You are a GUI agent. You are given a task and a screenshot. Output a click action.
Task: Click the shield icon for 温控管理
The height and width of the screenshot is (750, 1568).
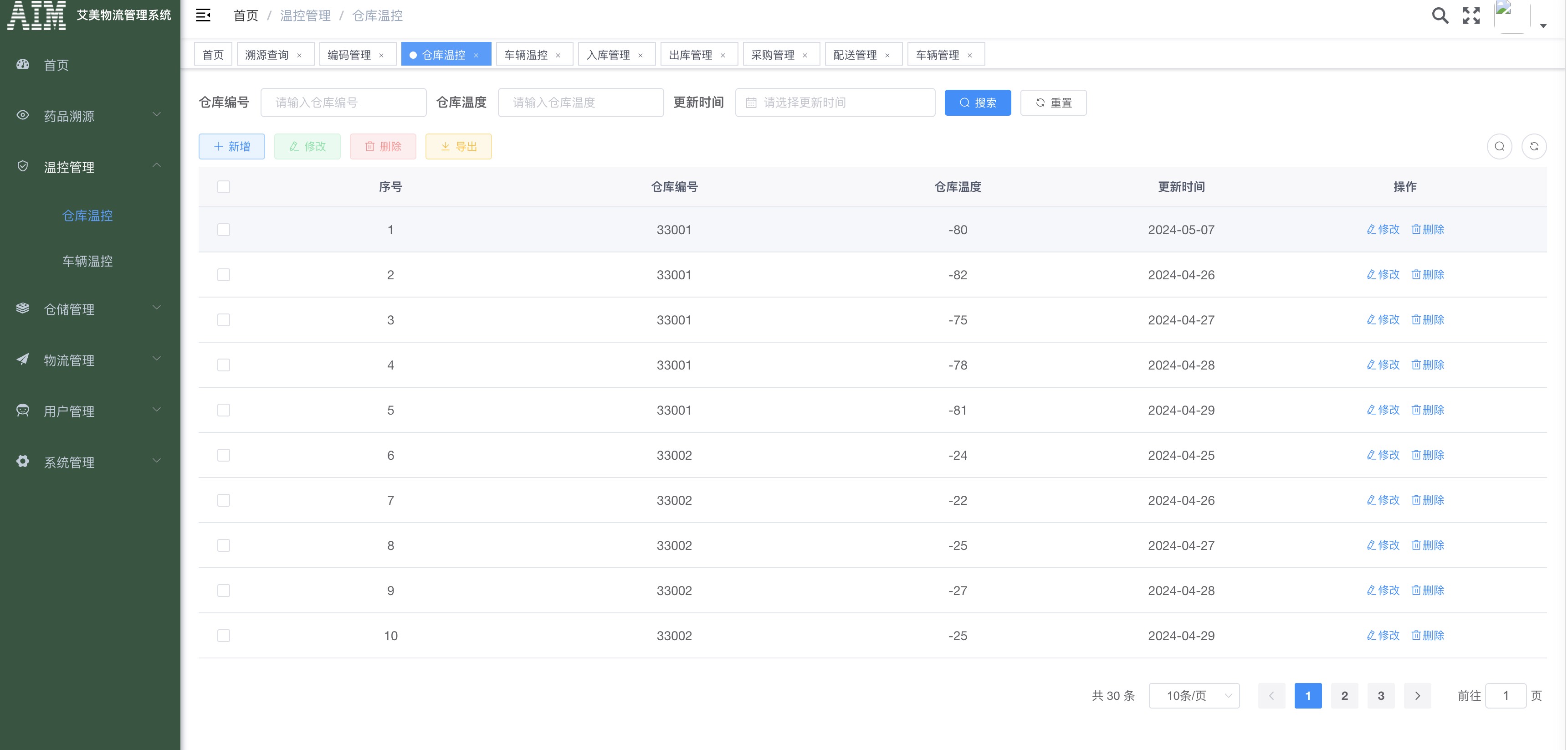22,166
